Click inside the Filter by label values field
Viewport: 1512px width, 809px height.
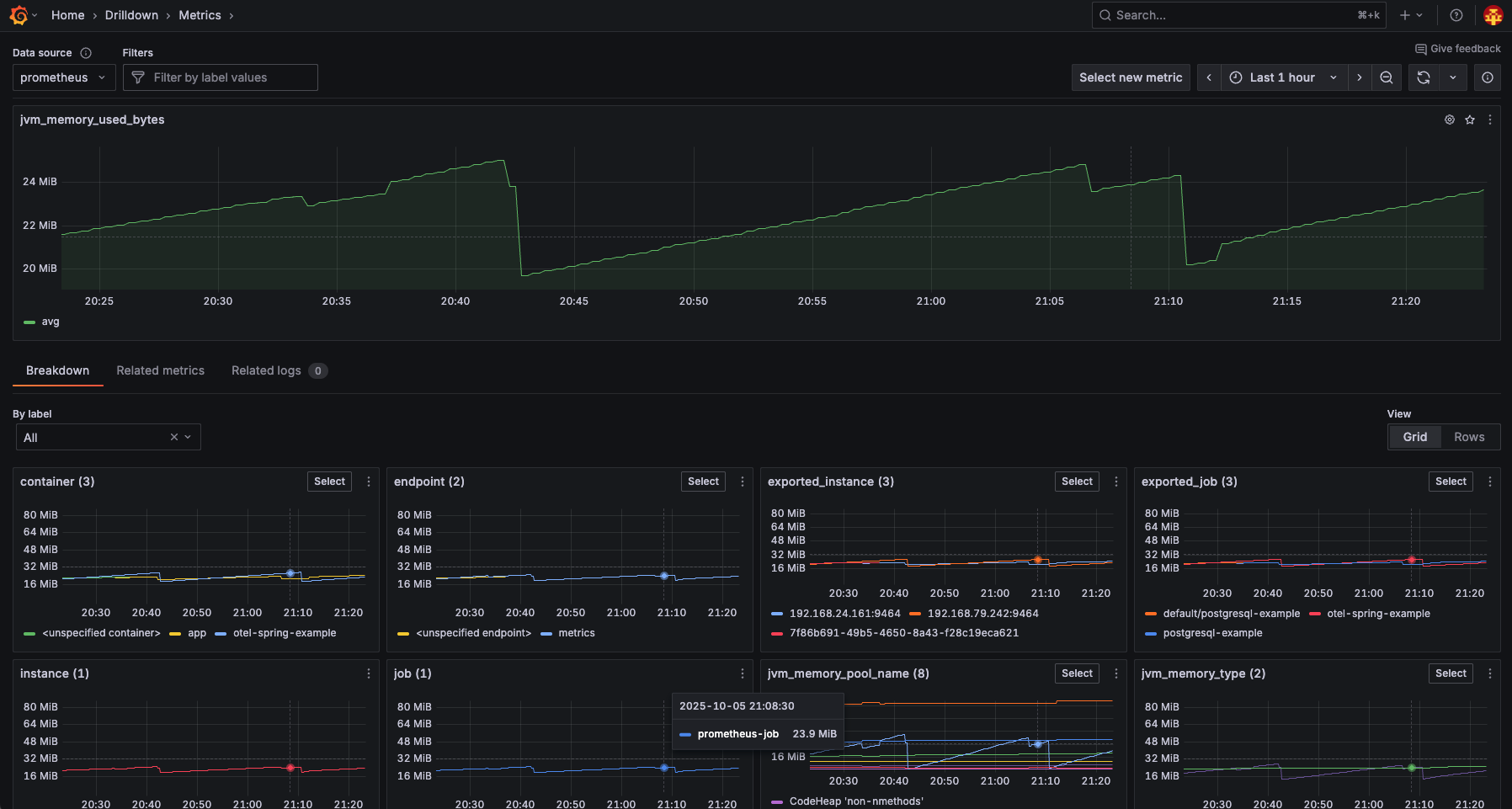220,77
